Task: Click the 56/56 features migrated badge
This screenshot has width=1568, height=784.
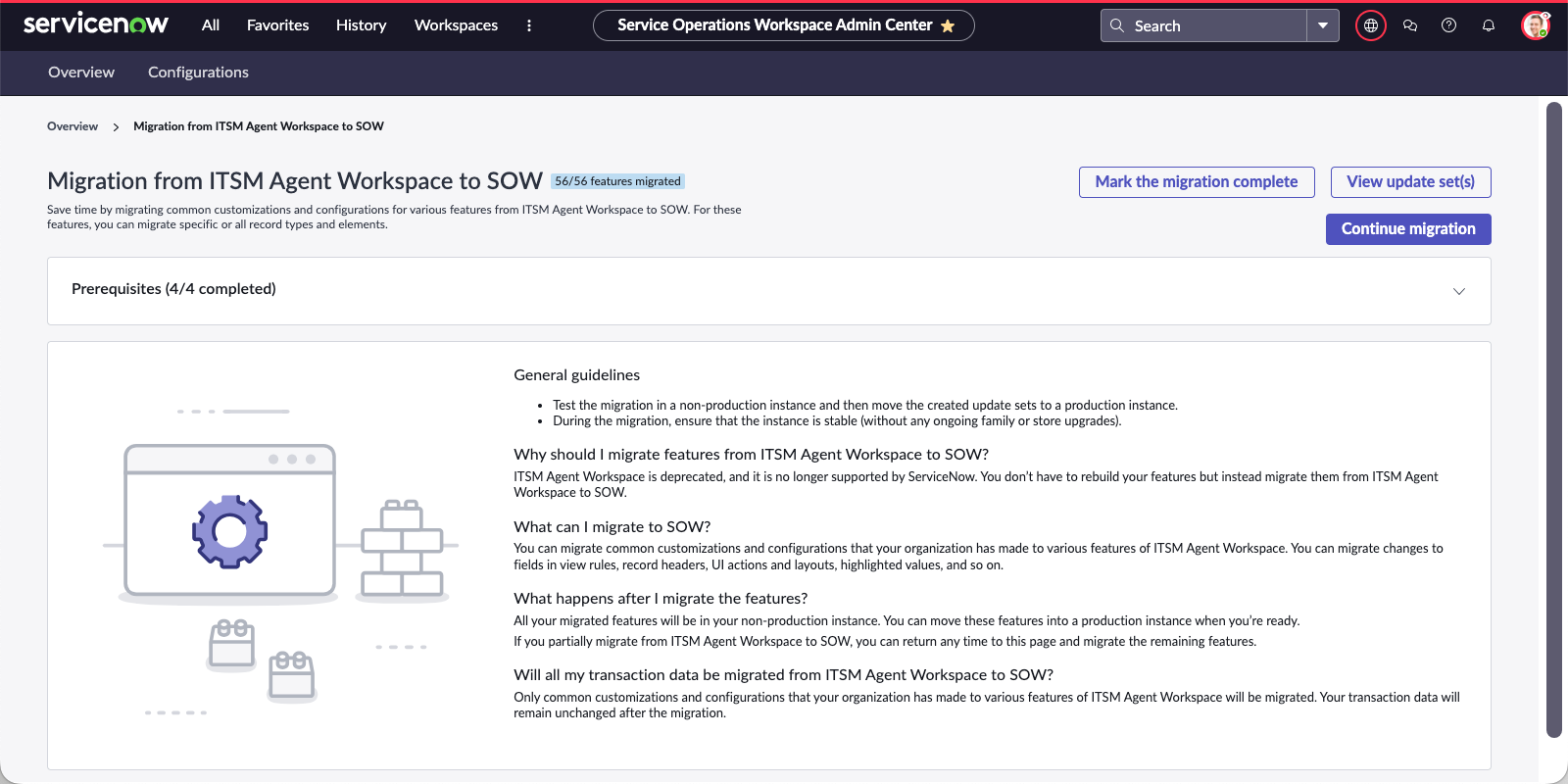Action: pyautogui.click(x=617, y=181)
